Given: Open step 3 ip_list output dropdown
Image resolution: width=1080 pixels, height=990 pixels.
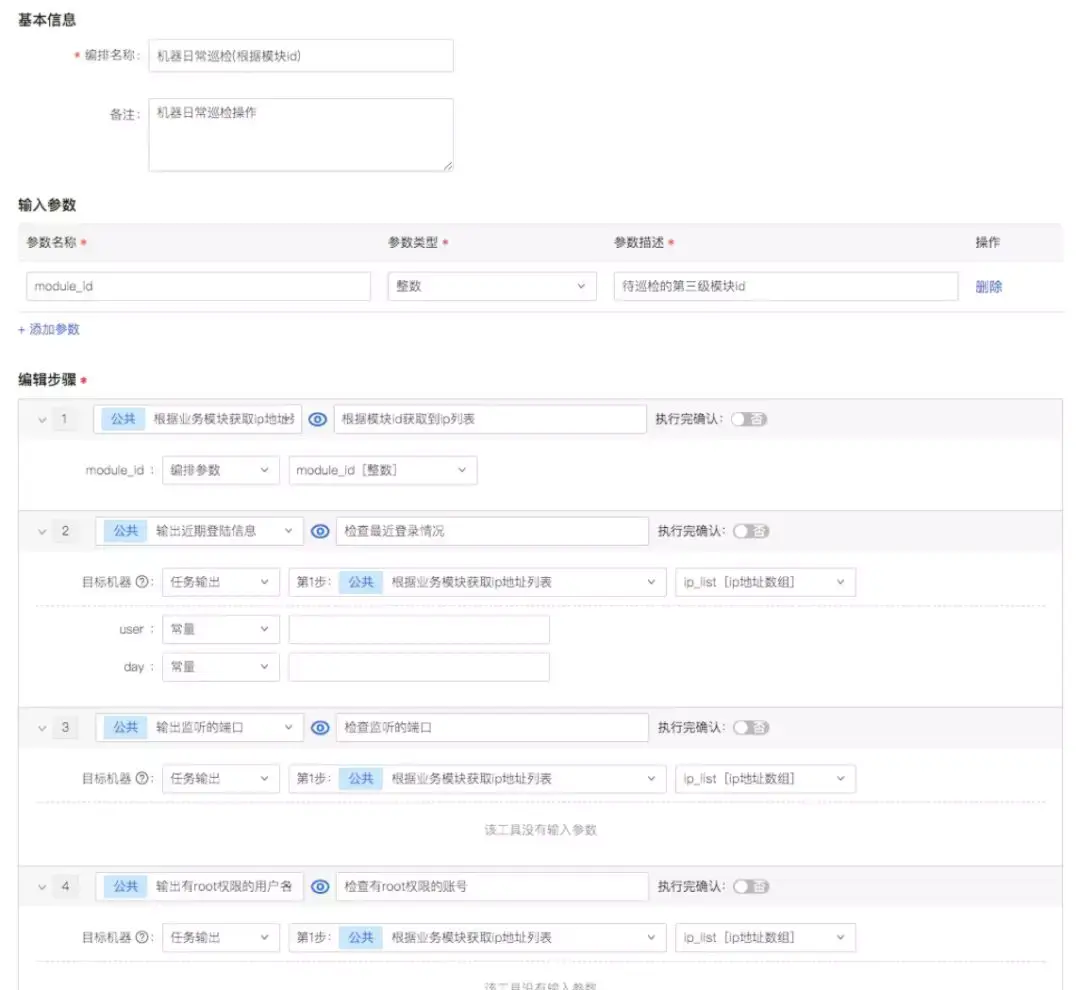Looking at the screenshot, I should (x=765, y=778).
